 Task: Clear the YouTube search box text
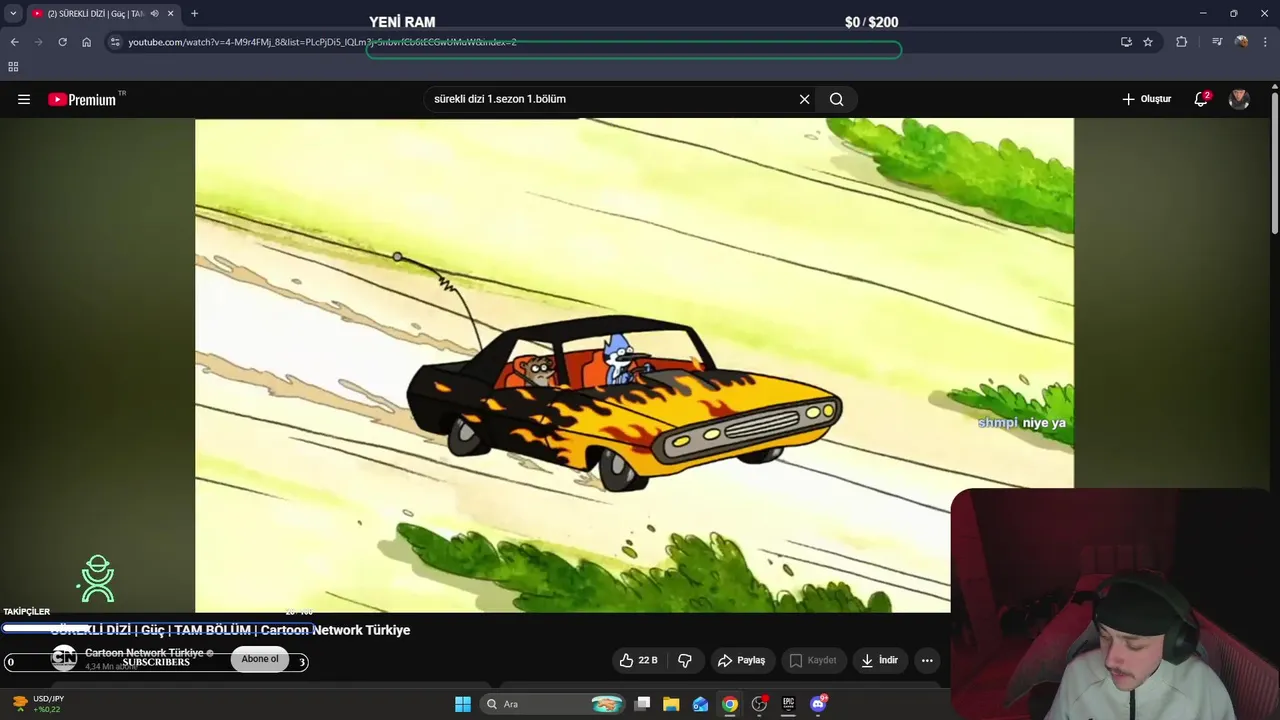tap(804, 99)
